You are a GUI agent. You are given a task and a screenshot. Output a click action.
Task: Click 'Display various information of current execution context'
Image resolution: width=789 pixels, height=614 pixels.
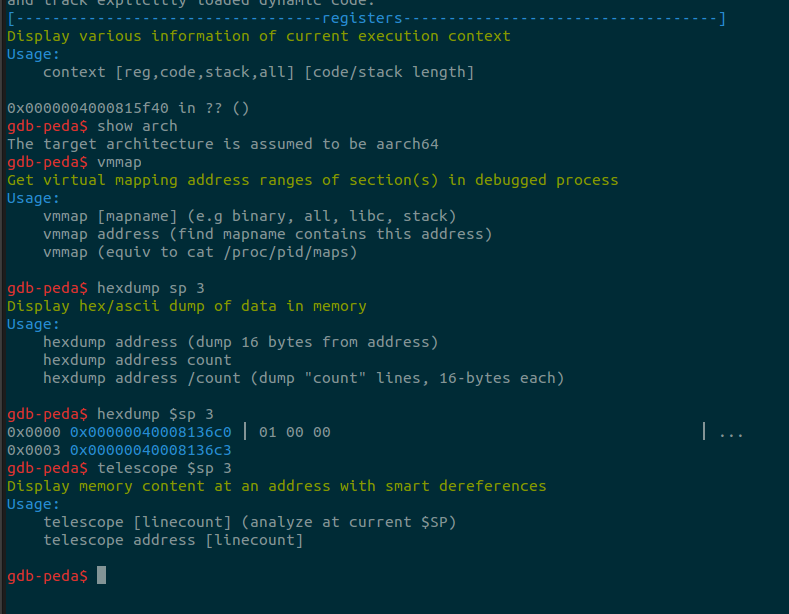click(x=258, y=36)
